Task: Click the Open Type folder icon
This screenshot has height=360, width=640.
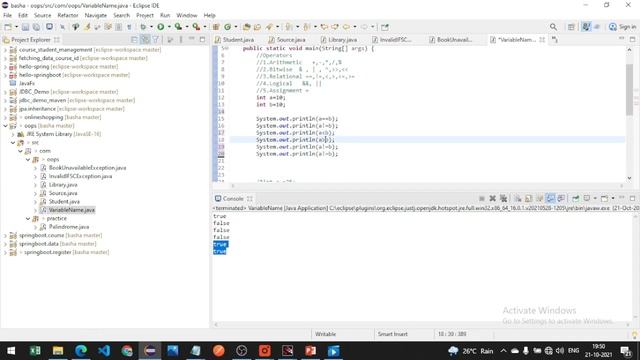Action: tap(246, 27)
